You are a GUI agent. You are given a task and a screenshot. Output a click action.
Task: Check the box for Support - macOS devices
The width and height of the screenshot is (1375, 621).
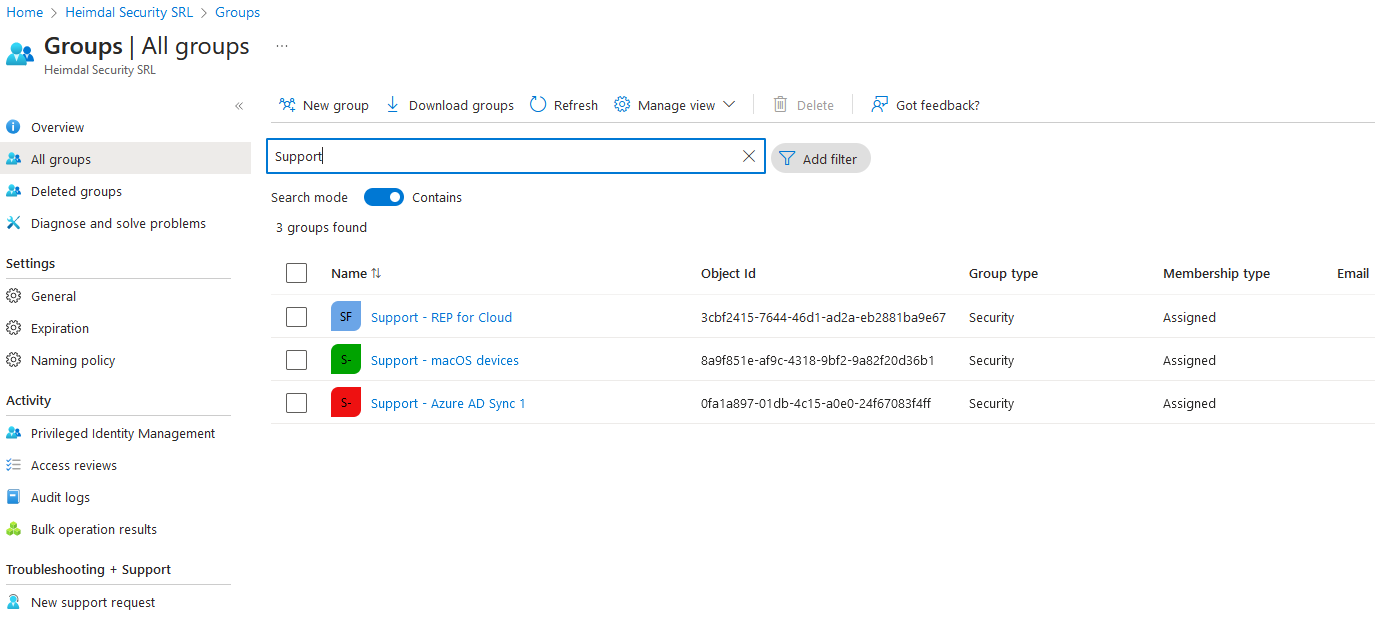pos(296,360)
